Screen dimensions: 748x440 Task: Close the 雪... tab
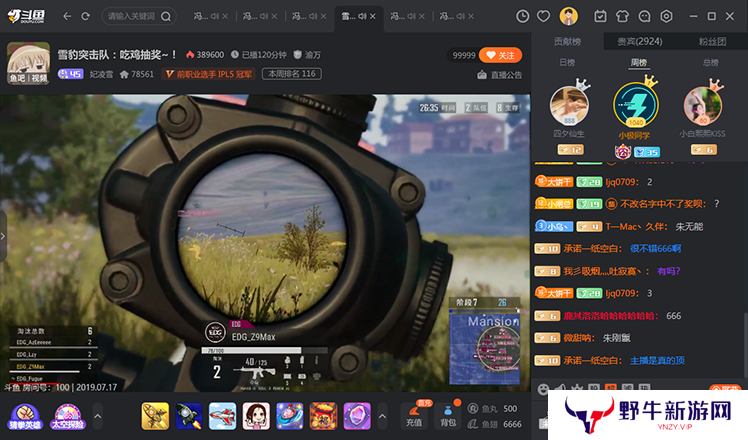(373, 16)
